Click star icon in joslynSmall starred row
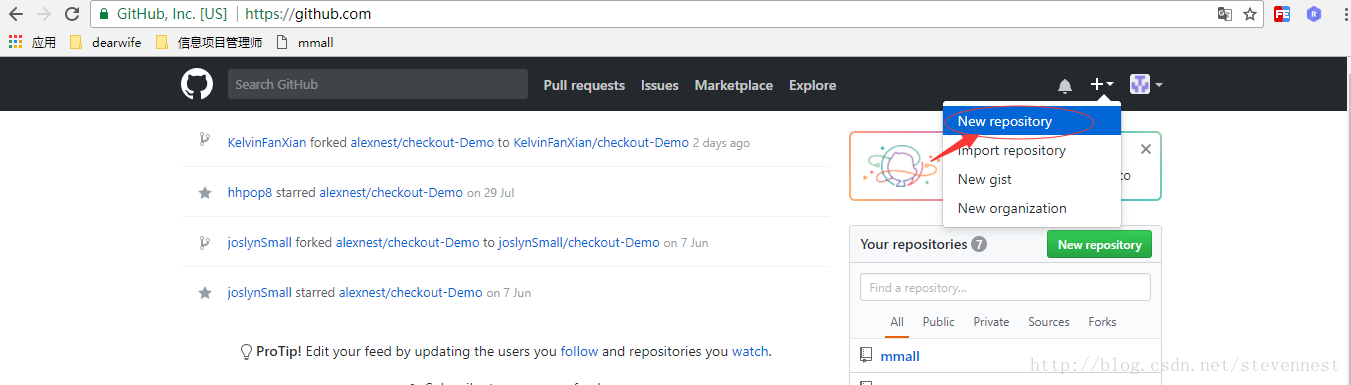 coord(205,292)
